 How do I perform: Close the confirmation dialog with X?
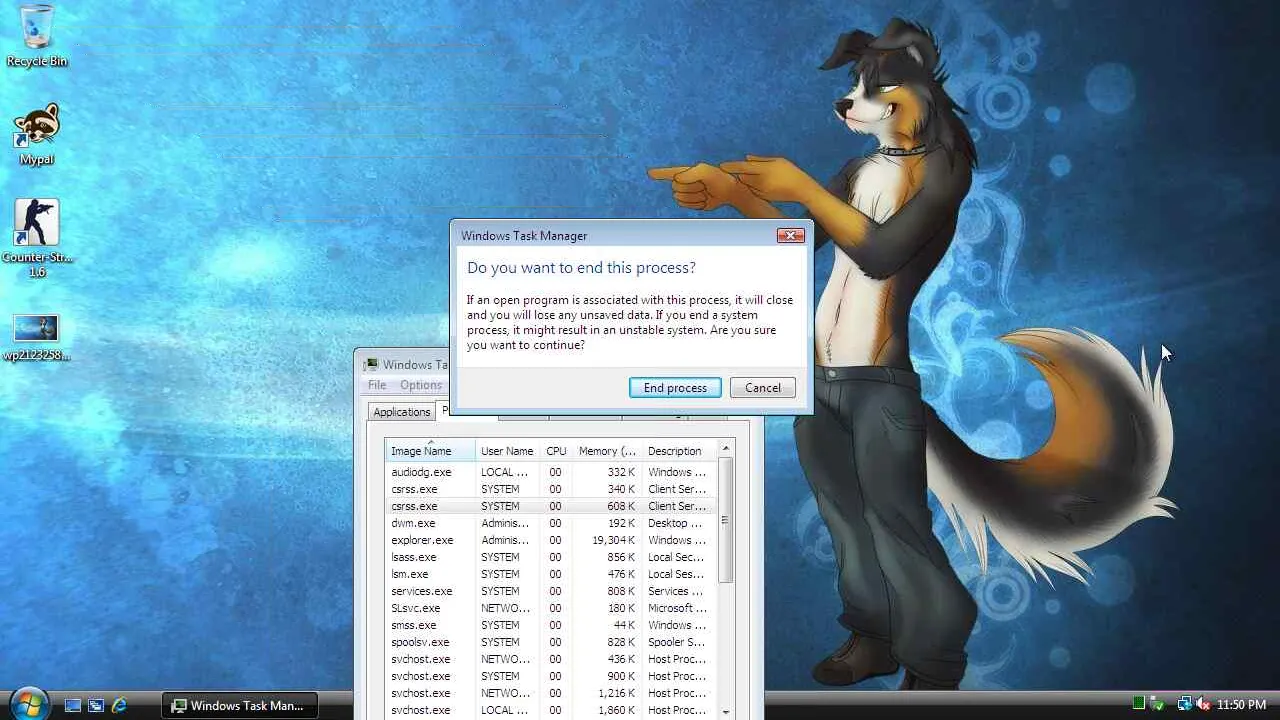(790, 236)
